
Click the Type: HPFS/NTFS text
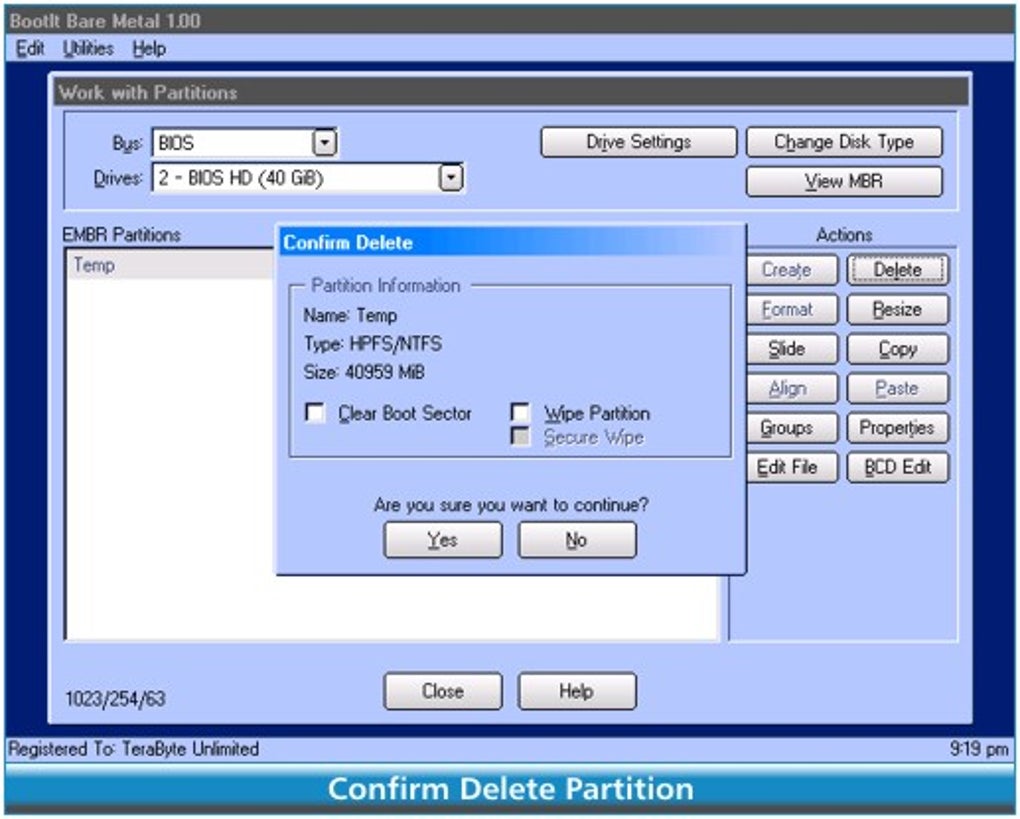coord(373,343)
